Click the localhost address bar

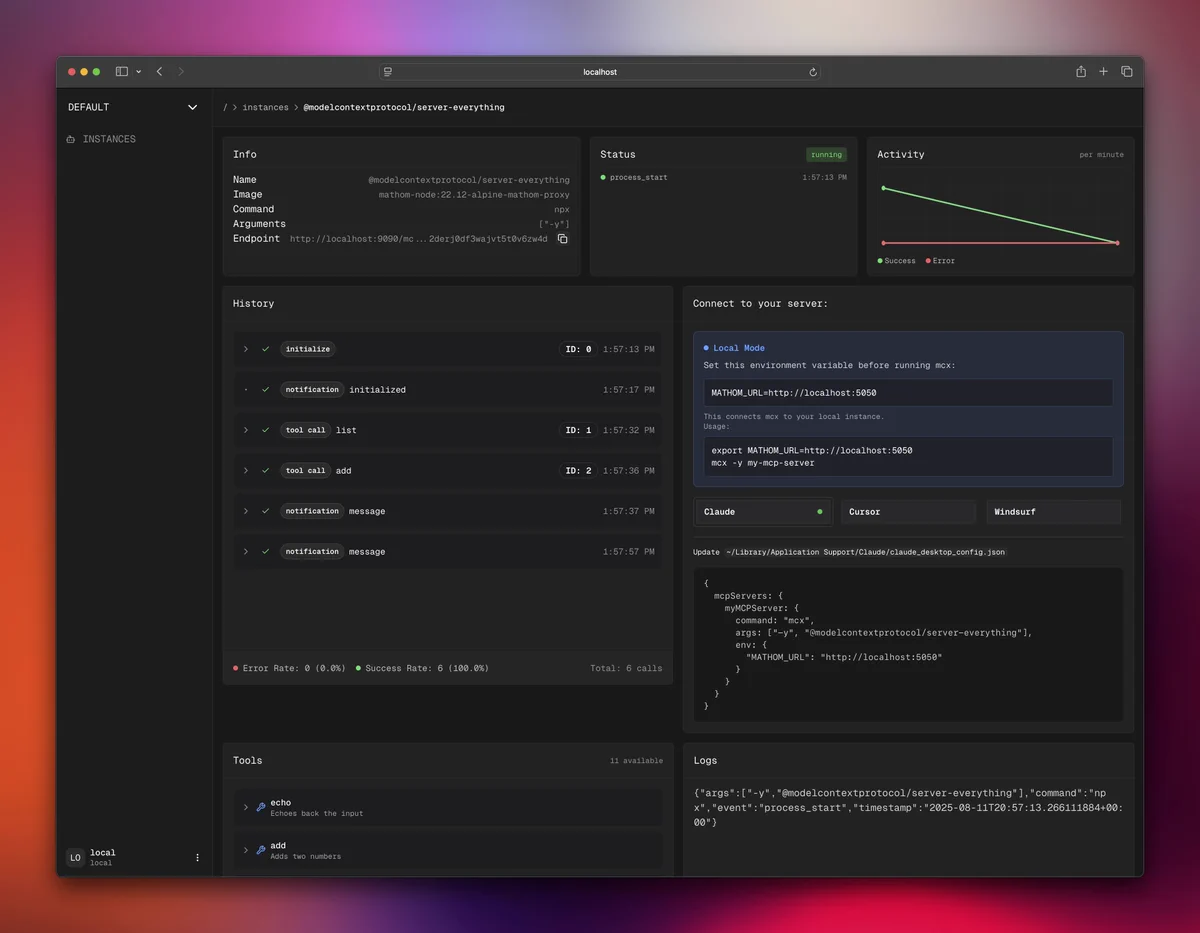click(x=600, y=72)
